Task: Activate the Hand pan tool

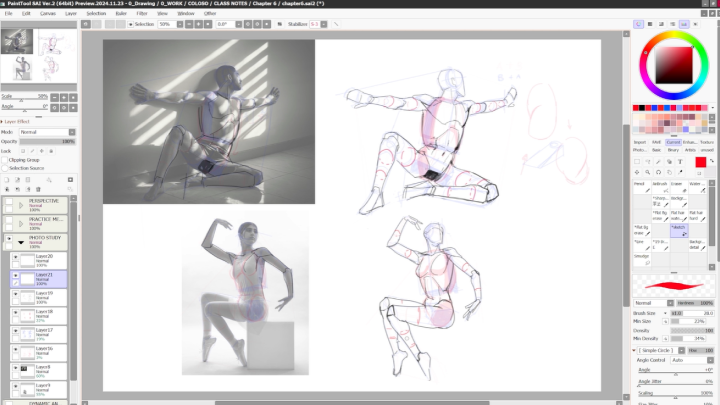Action: click(x=669, y=172)
